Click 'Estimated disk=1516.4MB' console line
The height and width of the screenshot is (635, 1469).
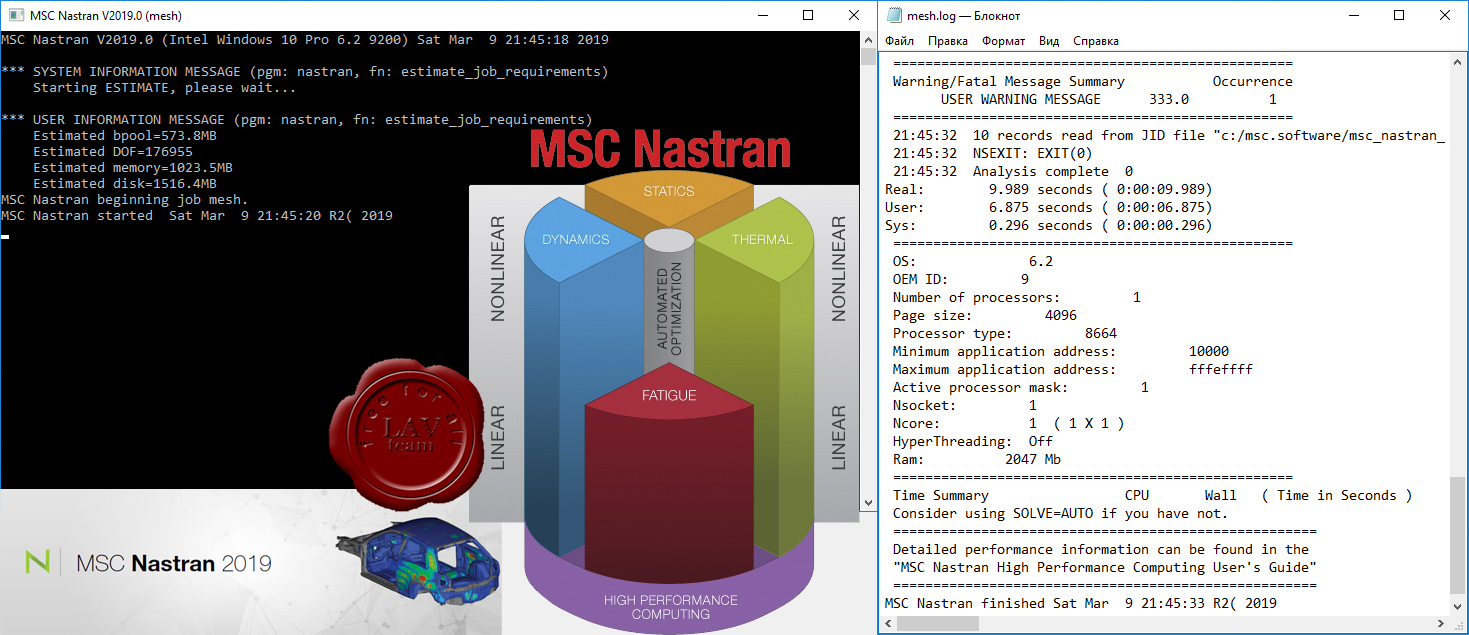(x=125, y=183)
